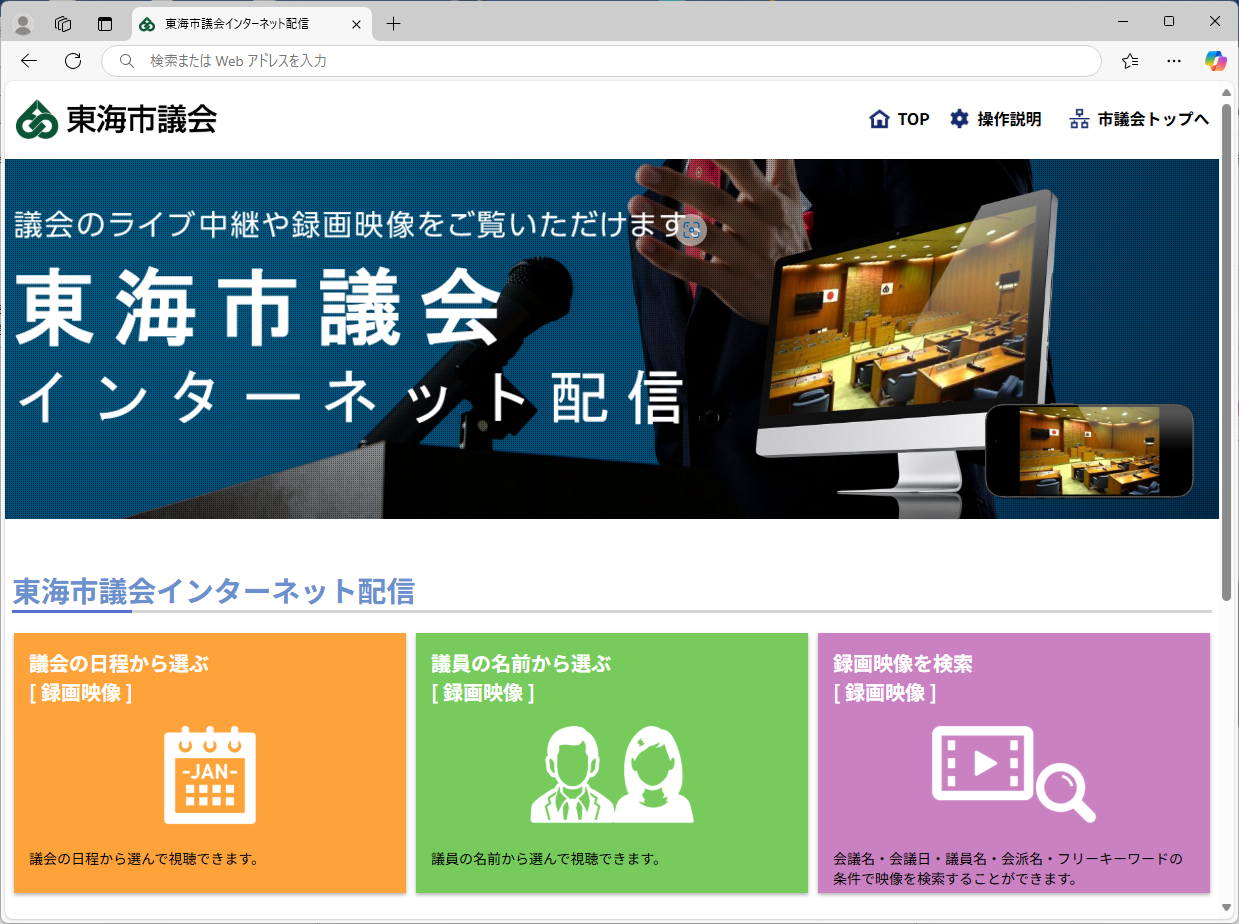Focus the address bar input
1239x924 pixels.
click(601, 61)
